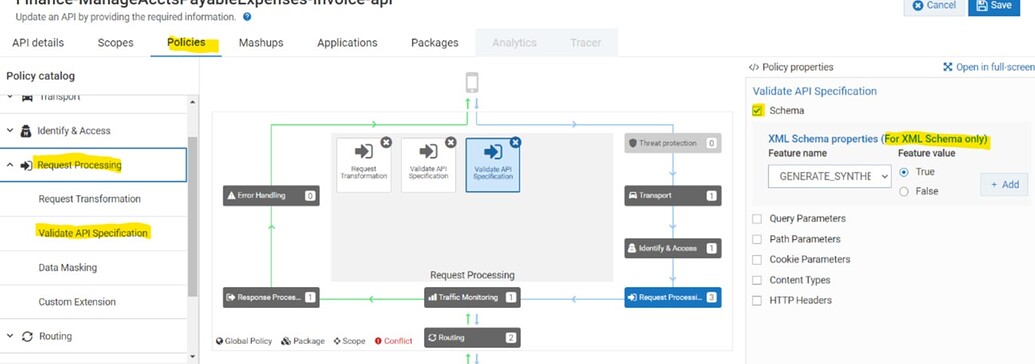Screen dimensions: 1035x364
Task: Remove the Request Transformation policy via its X icon
Action: (x=386, y=142)
